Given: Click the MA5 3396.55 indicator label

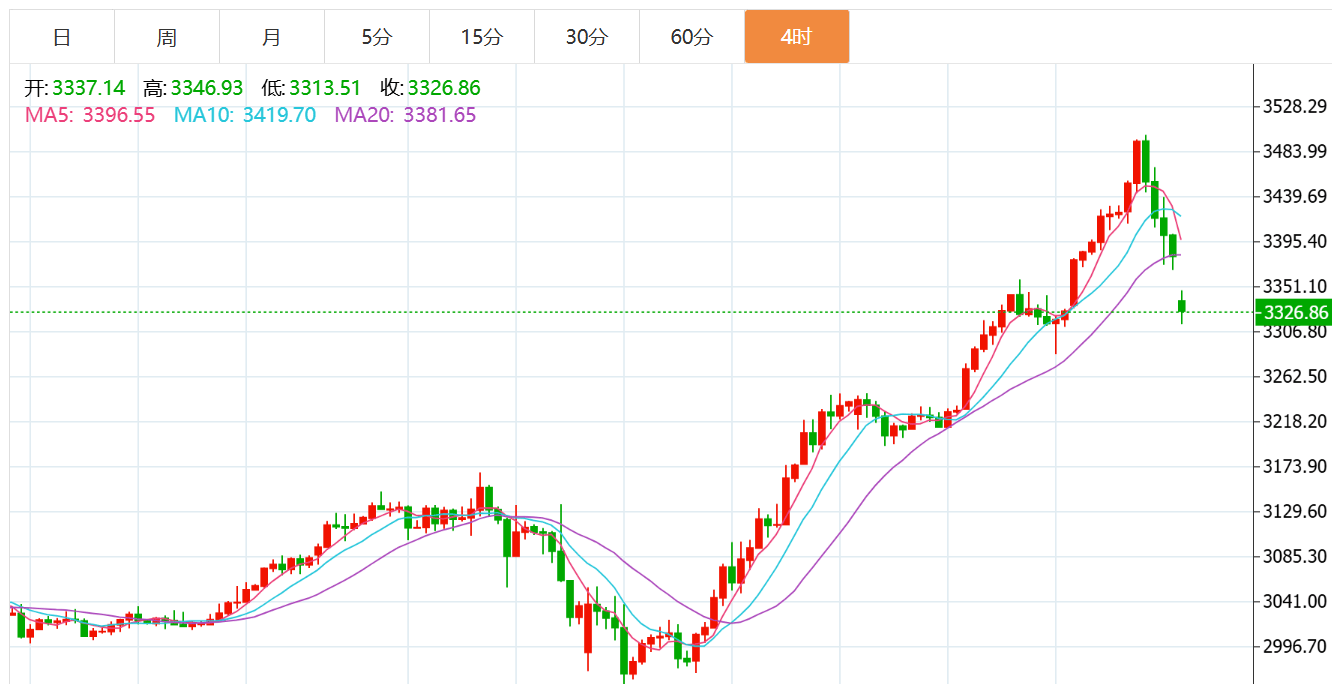Looking at the screenshot, I should 90,115.
